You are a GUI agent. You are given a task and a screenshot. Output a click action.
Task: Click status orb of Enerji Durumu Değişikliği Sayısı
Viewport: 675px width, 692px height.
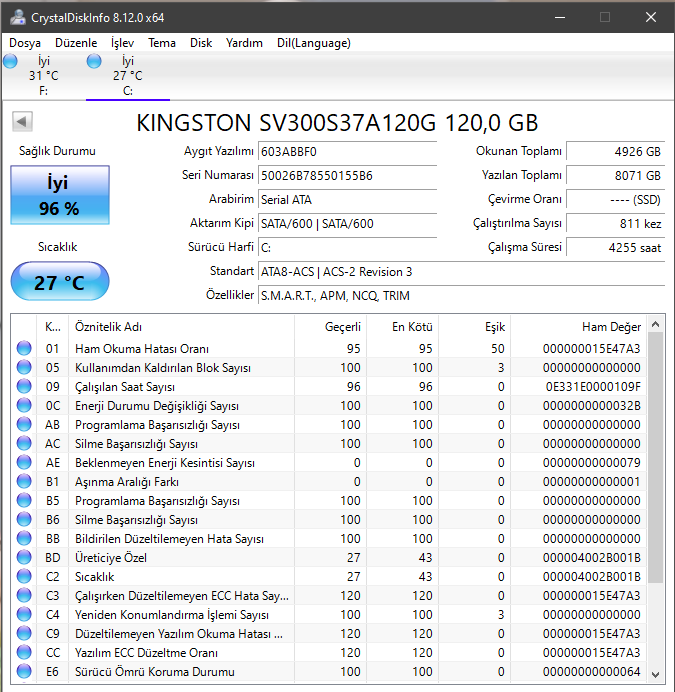(x=24, y=405)
